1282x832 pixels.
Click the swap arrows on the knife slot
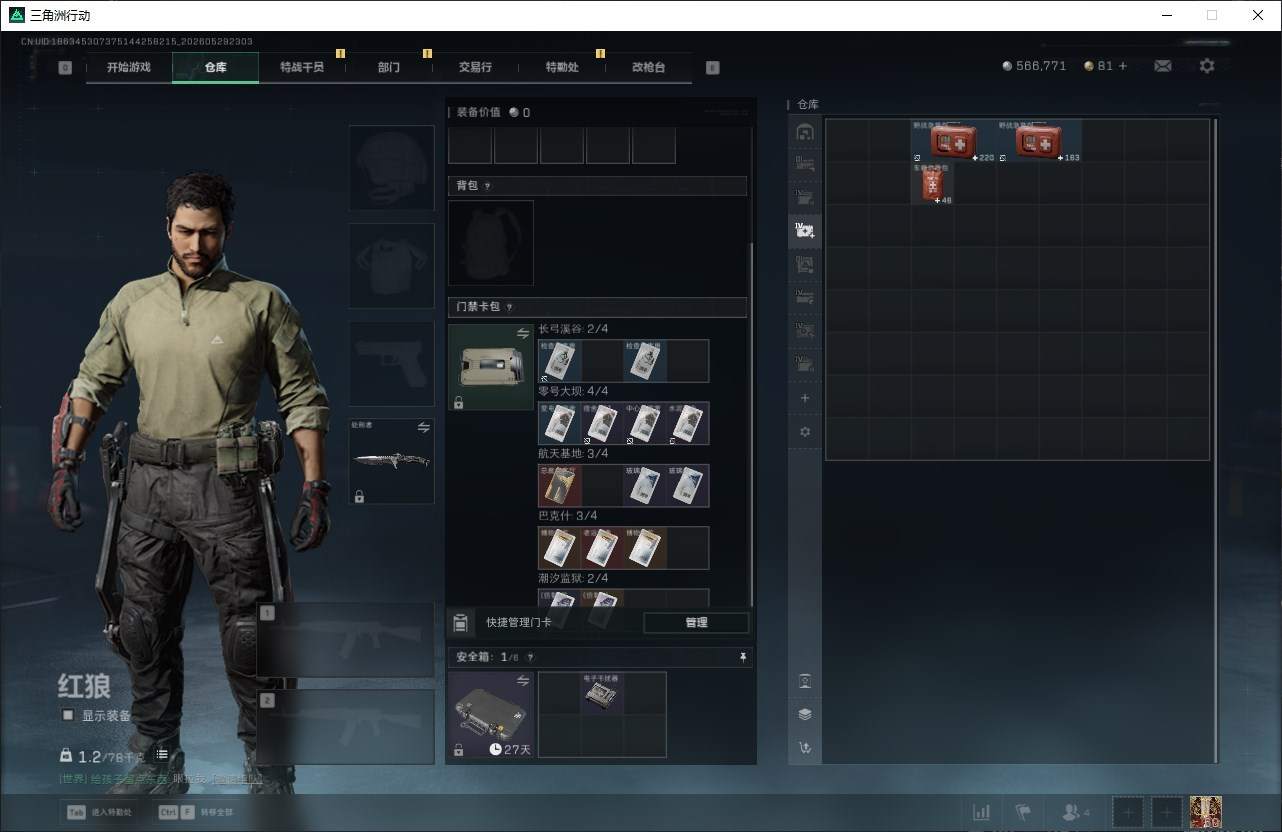[x=423, y=428]
